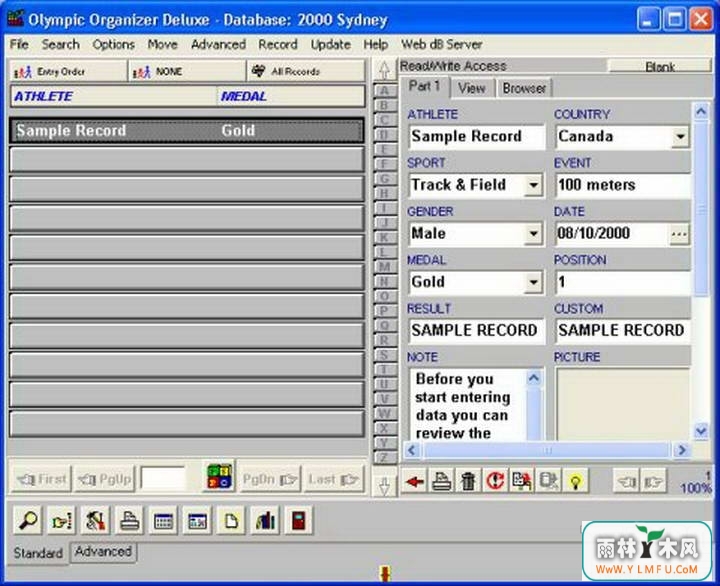Click the red circular refresh icon
Screen dimensions: 720x586
(x=495, y=481)
